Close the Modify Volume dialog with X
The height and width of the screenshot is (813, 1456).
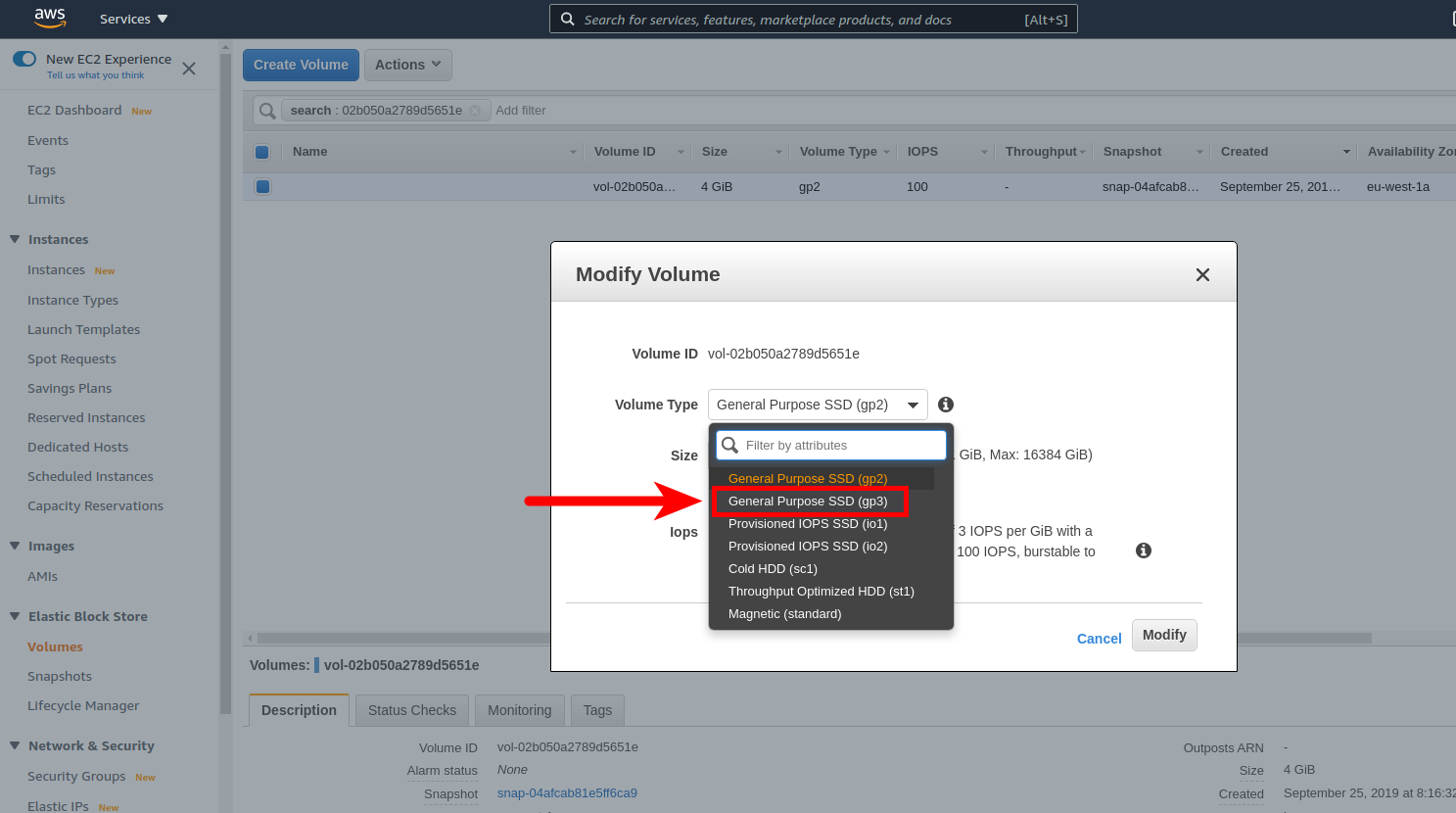coord(1202,275)
